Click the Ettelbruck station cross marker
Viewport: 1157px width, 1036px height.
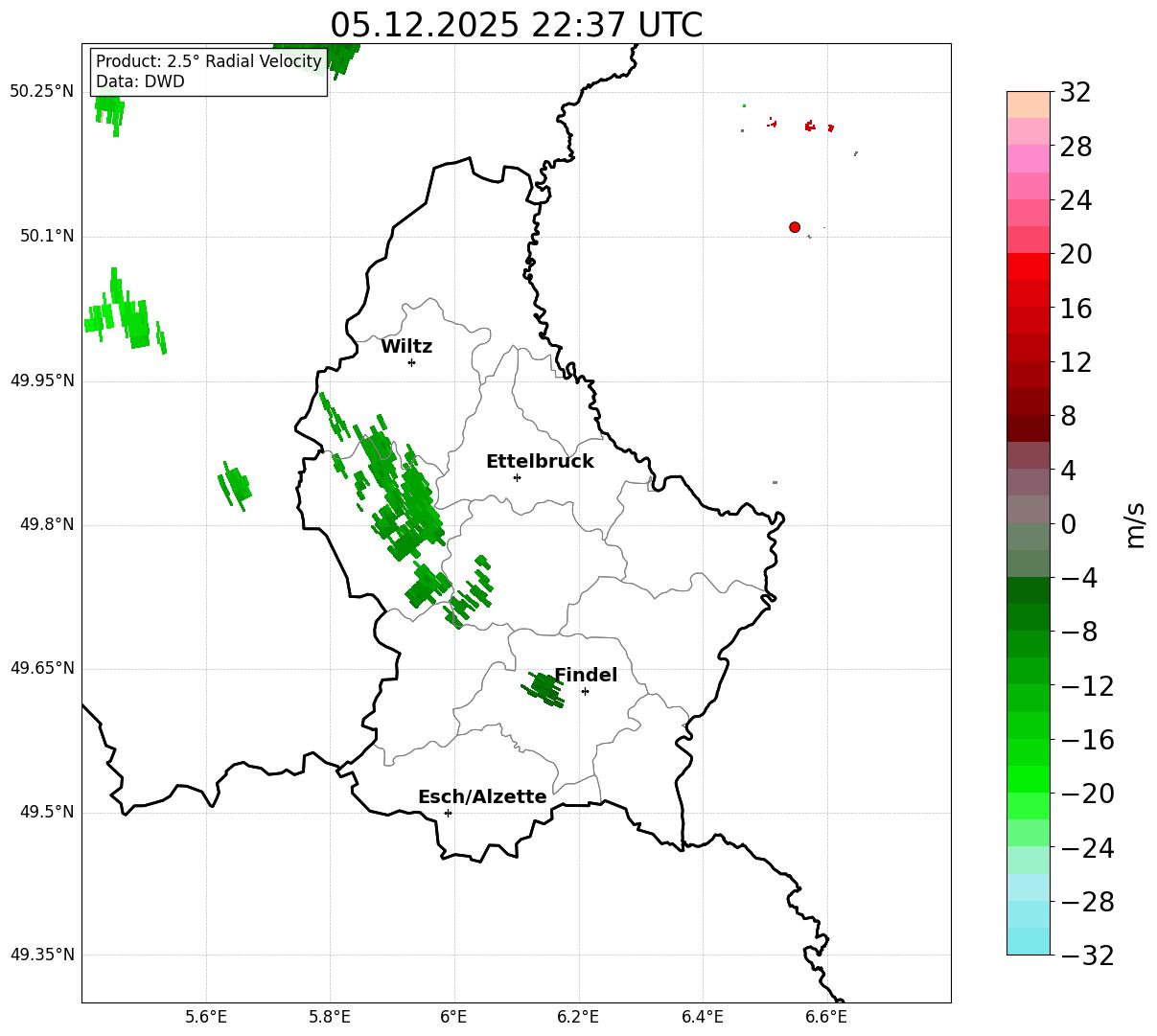[x=517, y=477]
